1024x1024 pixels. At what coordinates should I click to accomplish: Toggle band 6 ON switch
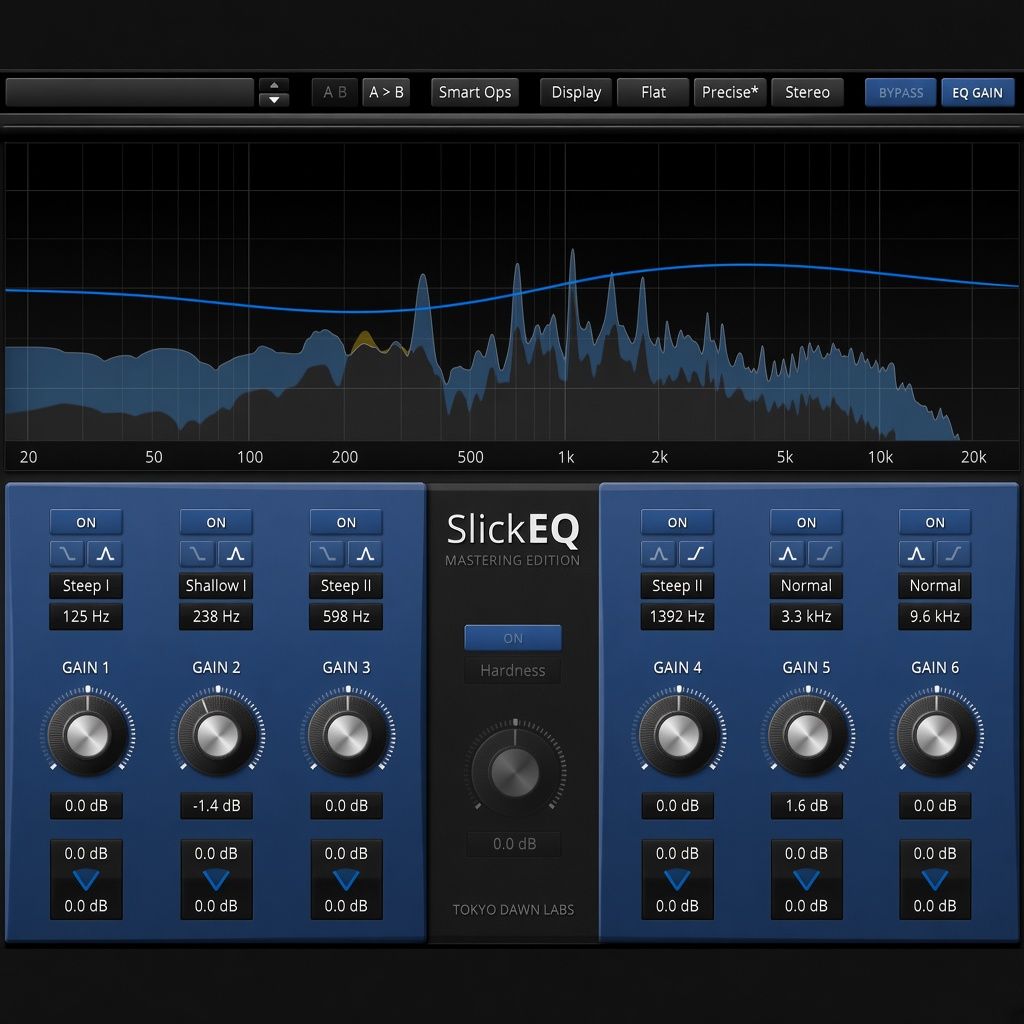coord(935,522)
